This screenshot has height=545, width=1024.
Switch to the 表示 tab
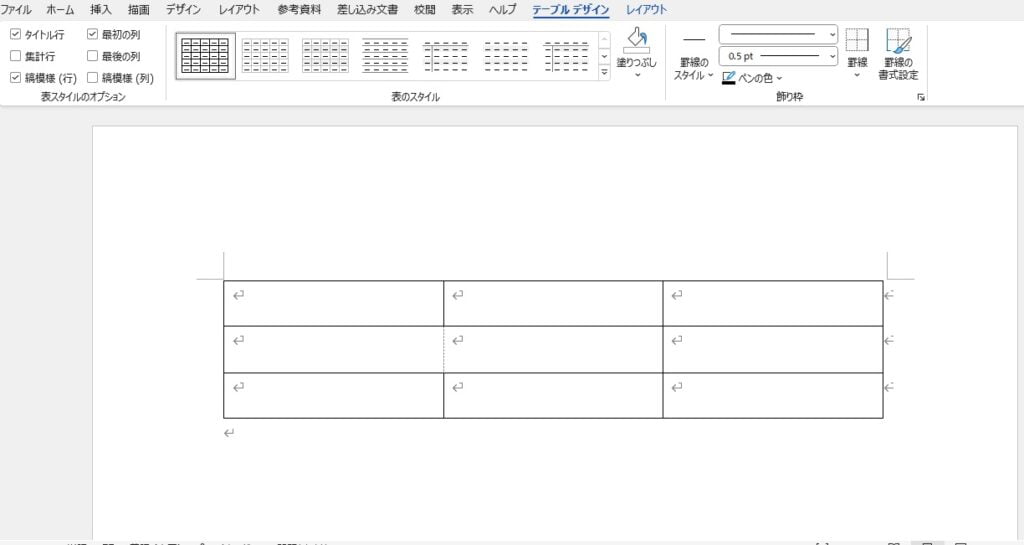tap(462, 10)
